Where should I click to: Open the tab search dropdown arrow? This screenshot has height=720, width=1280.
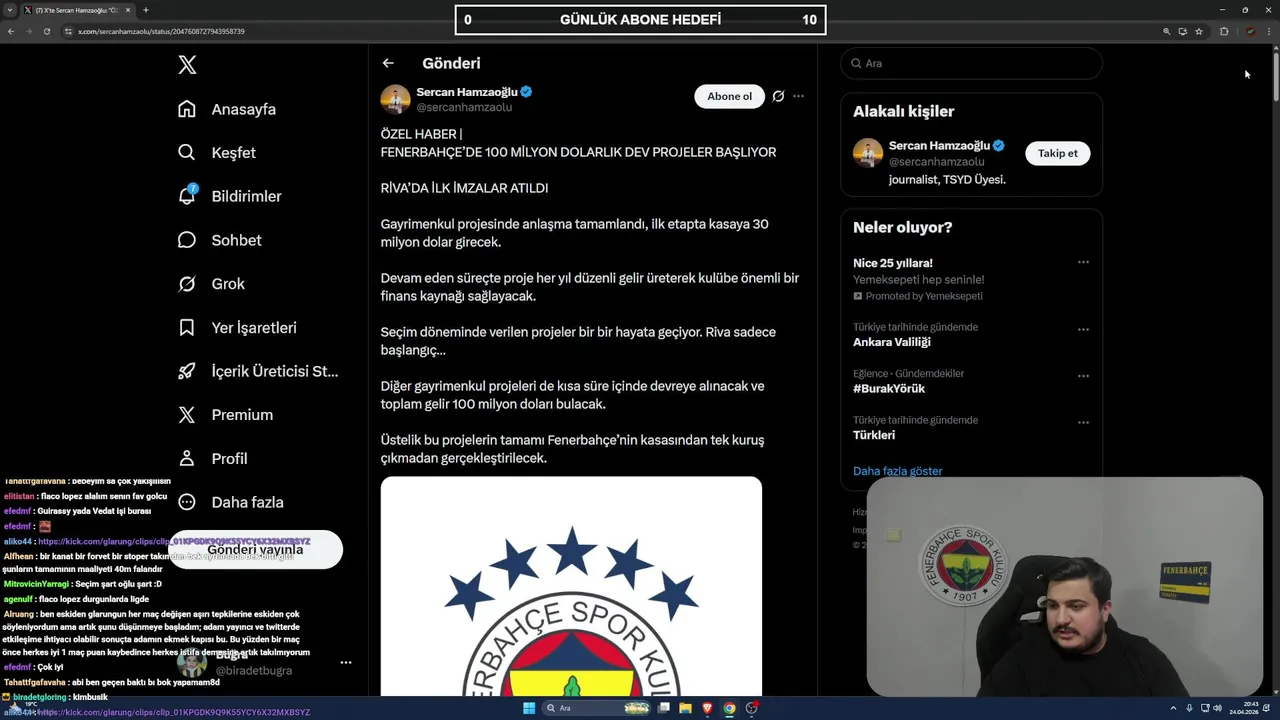coord(10,10)
